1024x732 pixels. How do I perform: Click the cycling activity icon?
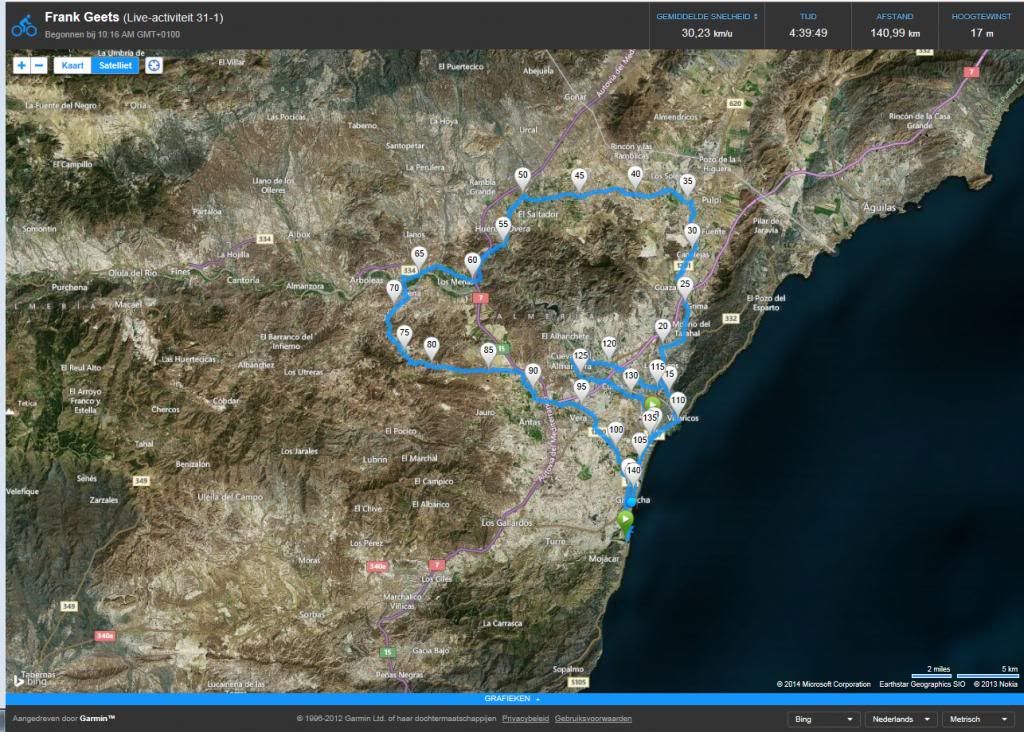(x=24, y=25)
